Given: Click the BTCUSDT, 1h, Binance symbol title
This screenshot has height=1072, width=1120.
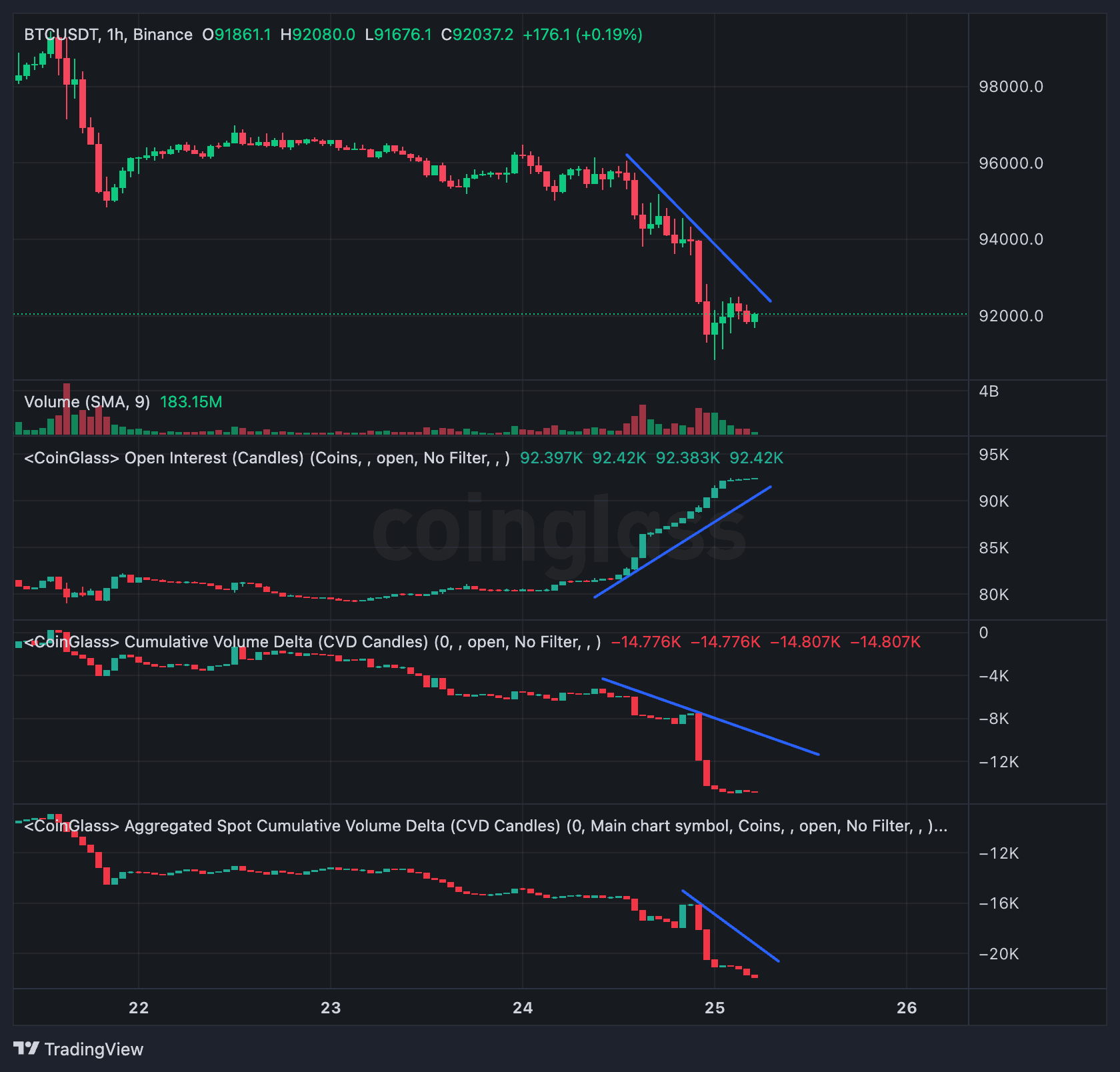Looking at the screenshot, I should (x=108, y=35).
